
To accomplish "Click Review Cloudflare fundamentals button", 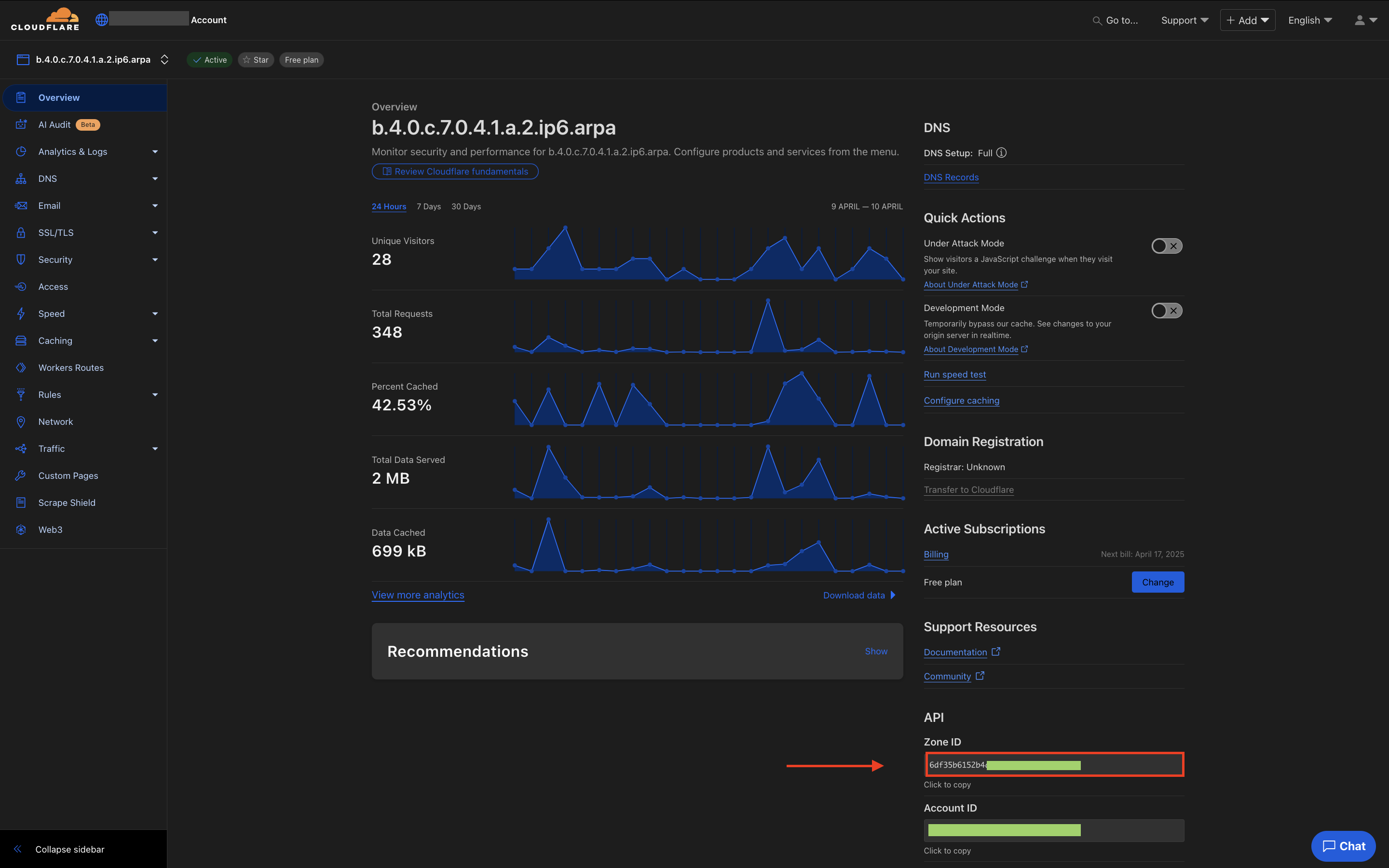I will pos(455,172).
